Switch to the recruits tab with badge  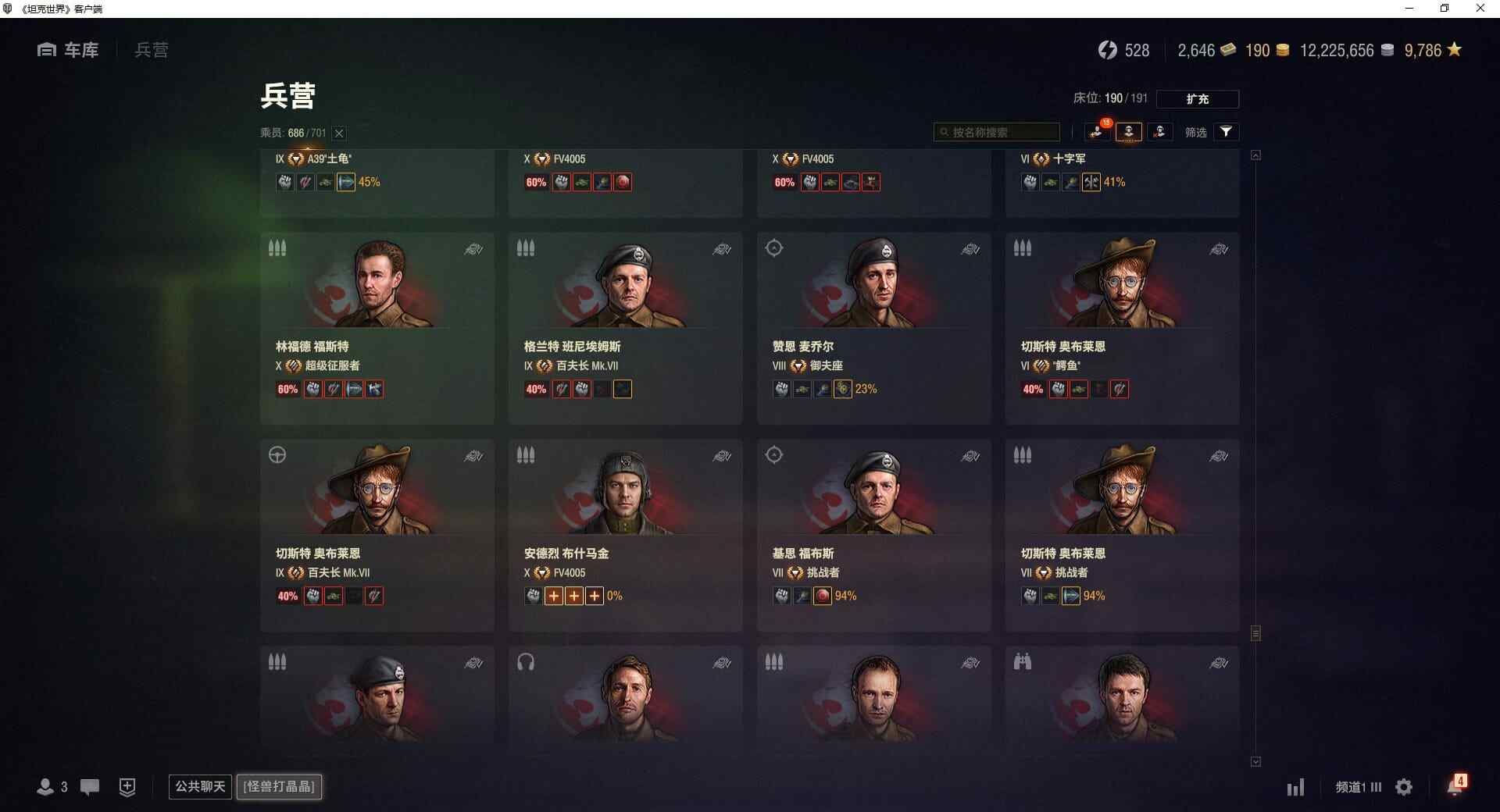[1098, 132]
